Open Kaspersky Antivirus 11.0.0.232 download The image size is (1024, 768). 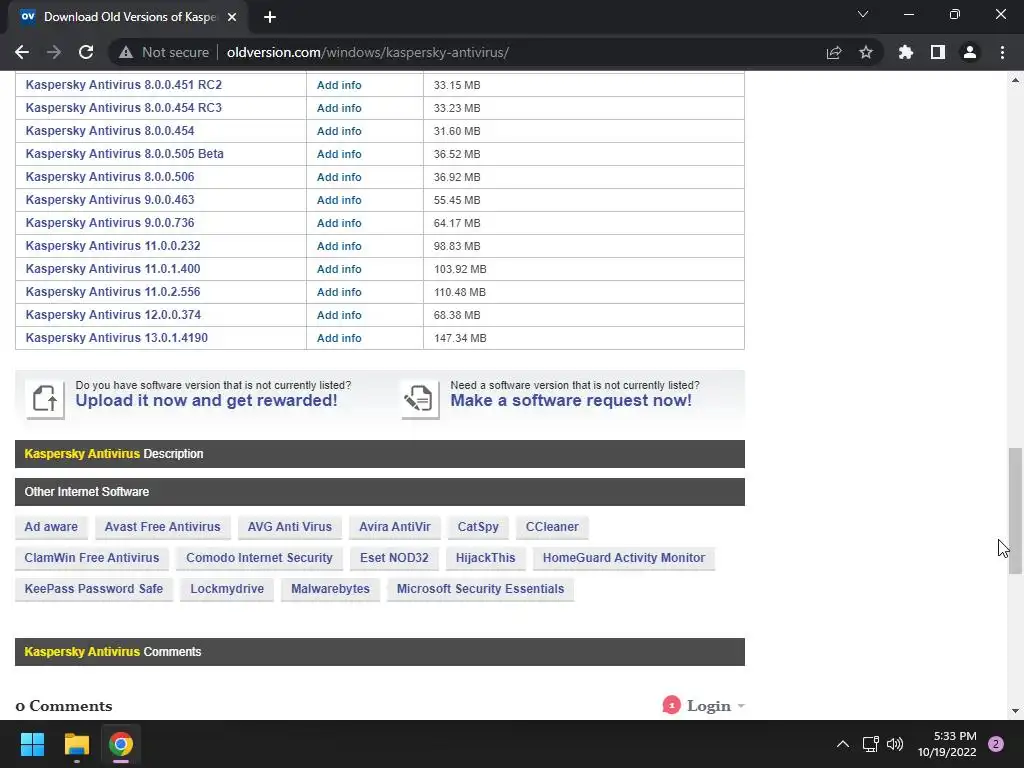click(113, 246)
